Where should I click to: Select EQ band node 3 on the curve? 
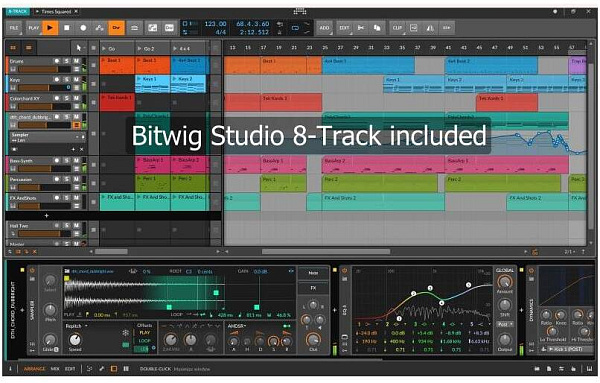[430, 288]
